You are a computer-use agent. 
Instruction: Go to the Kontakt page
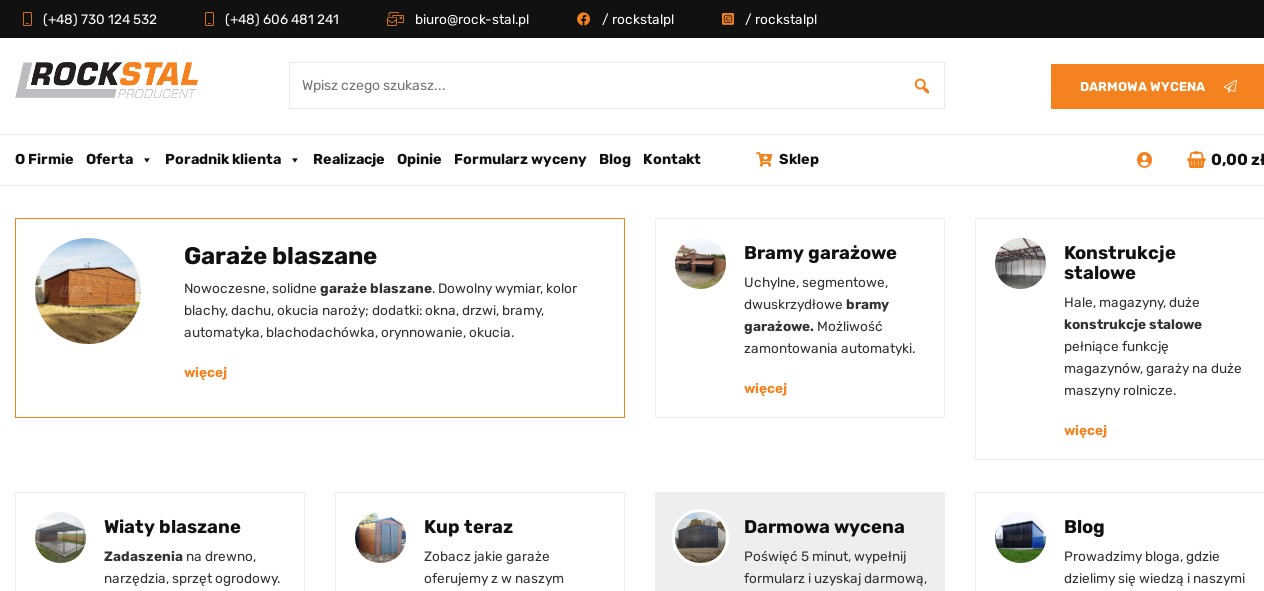click(671, 159)
